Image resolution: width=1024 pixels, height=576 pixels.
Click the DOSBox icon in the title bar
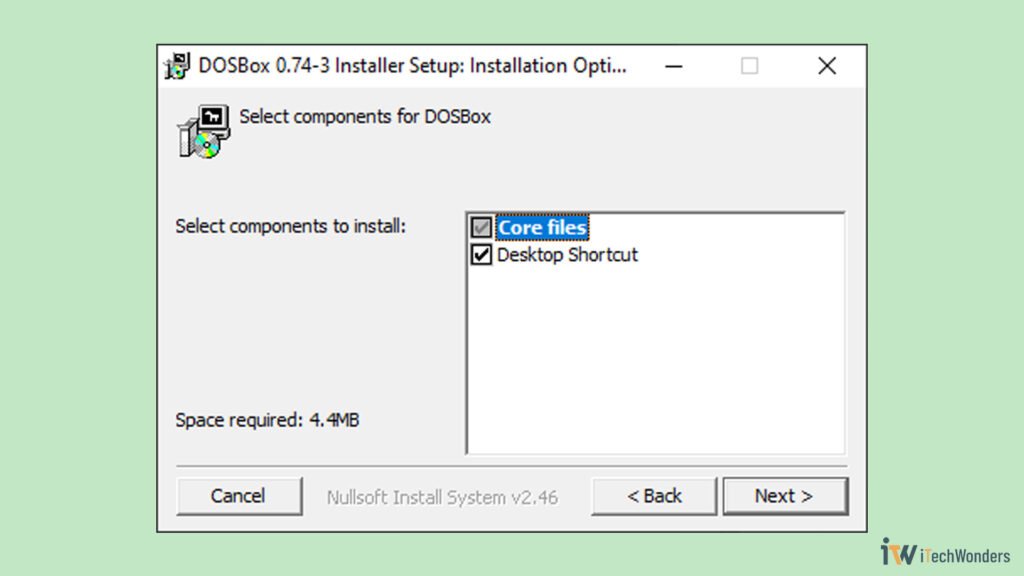coord(176,65)
